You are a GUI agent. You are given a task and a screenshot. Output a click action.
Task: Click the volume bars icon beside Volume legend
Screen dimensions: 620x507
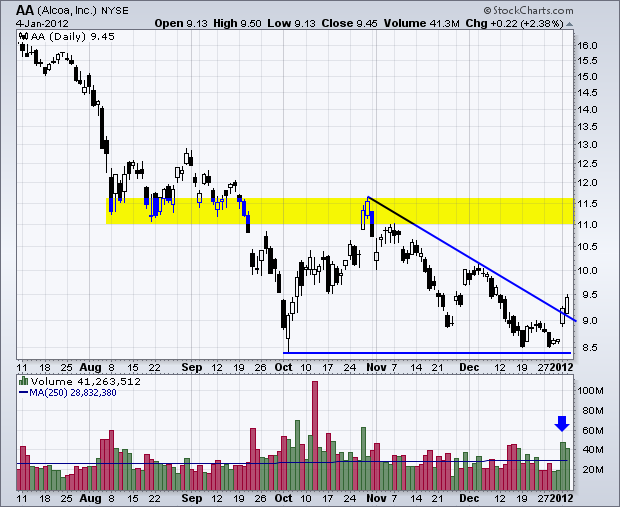point(23,381)
